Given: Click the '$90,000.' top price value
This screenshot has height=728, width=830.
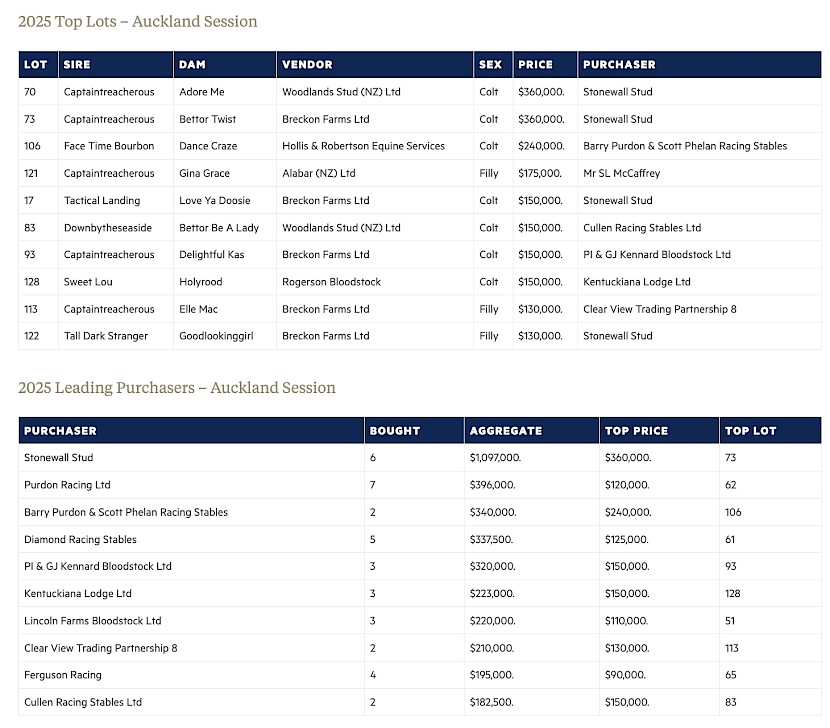Looking at the screenshot, I should point(625,675).
